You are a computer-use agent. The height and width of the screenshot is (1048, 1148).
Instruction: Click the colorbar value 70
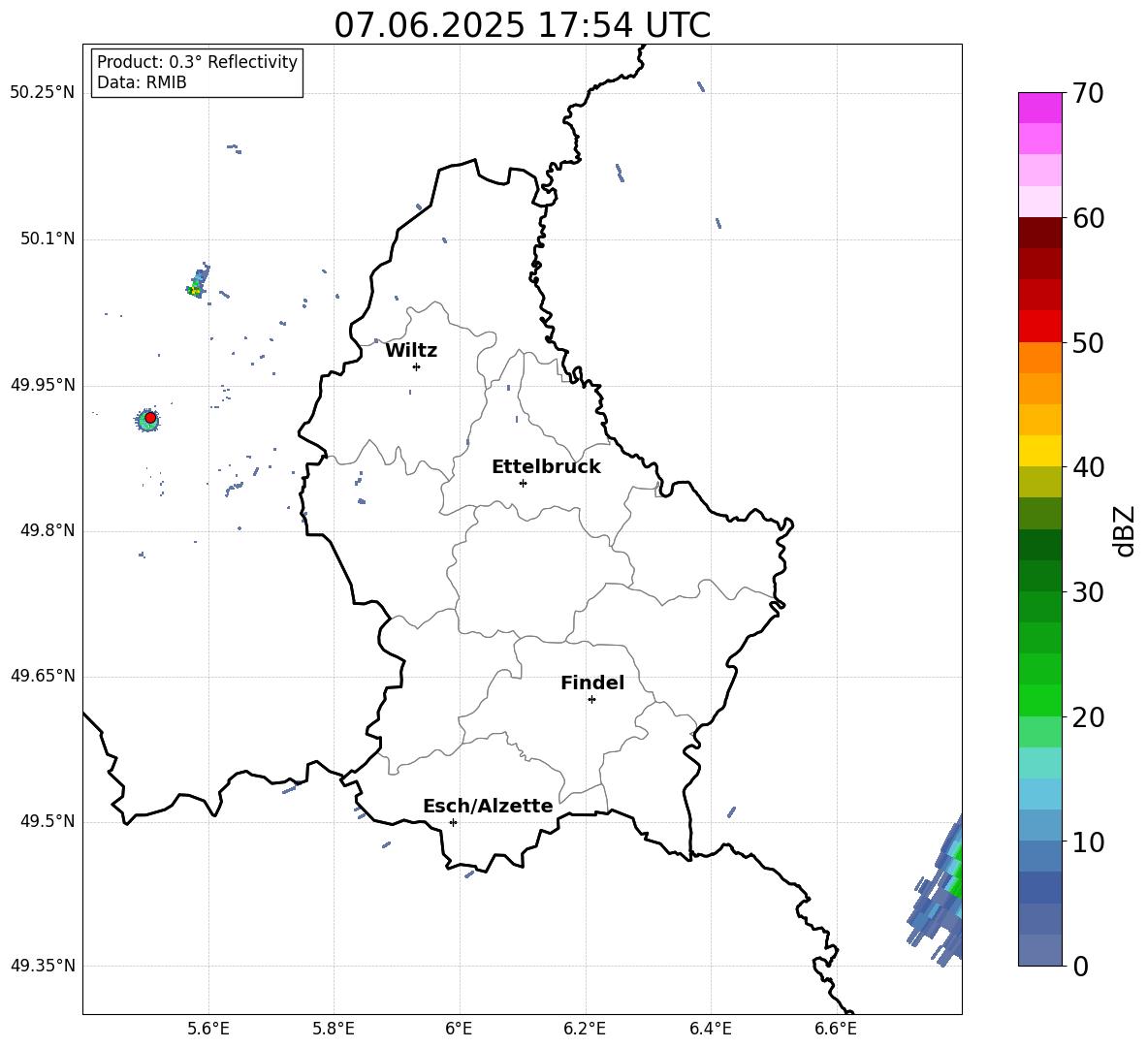coord(1088,93)
